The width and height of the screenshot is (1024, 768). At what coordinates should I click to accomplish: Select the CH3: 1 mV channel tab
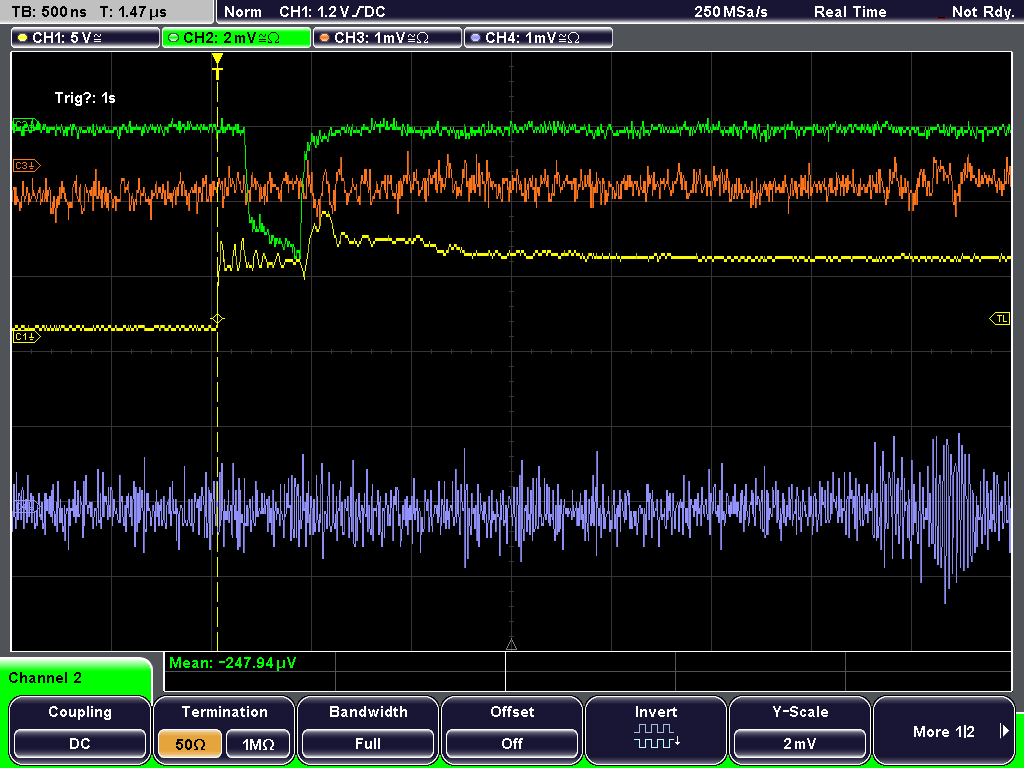pyautogui.click(x=387, y=38)
